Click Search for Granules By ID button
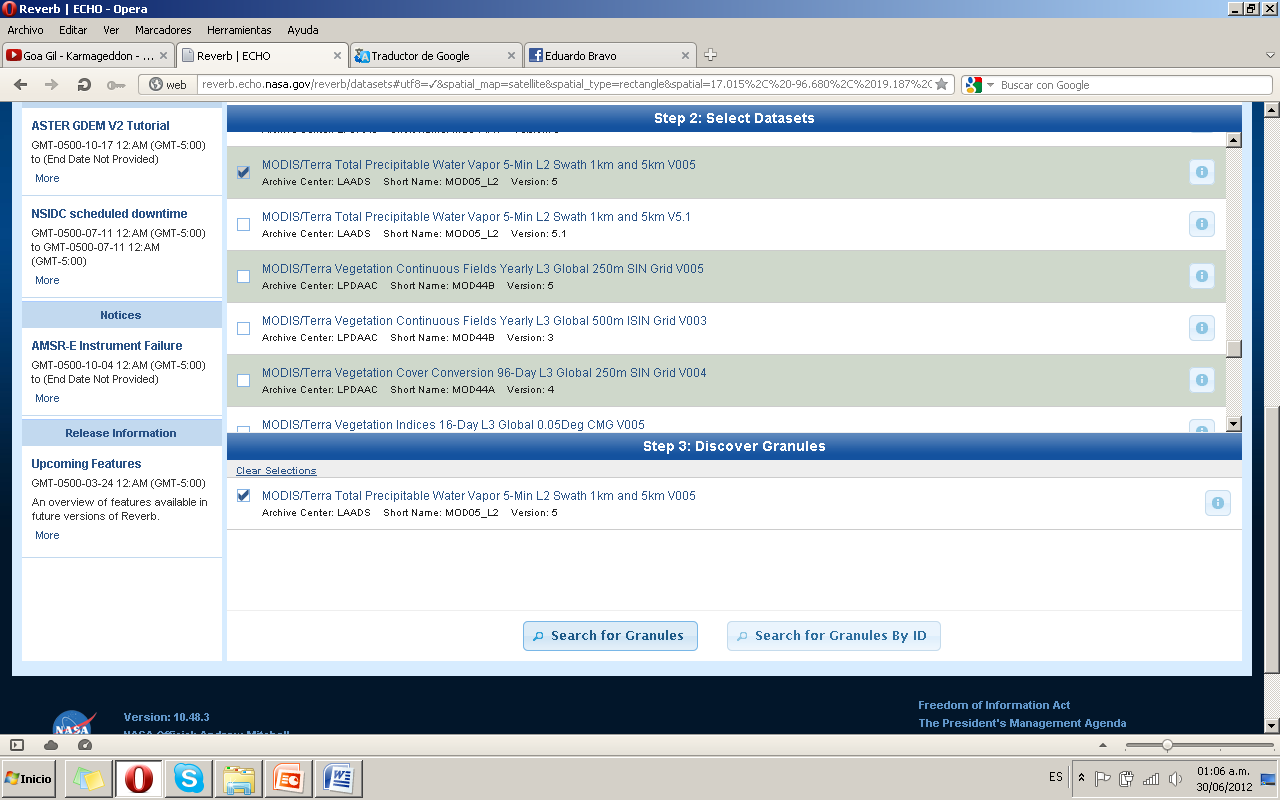 click(x=834, y=636)
